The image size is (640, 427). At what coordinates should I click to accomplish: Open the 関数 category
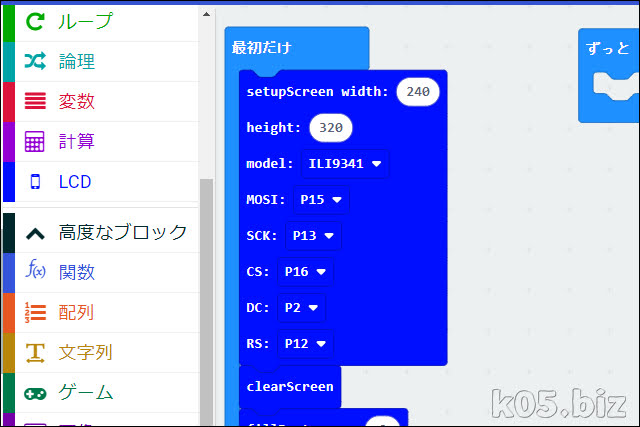click(101, 272)
